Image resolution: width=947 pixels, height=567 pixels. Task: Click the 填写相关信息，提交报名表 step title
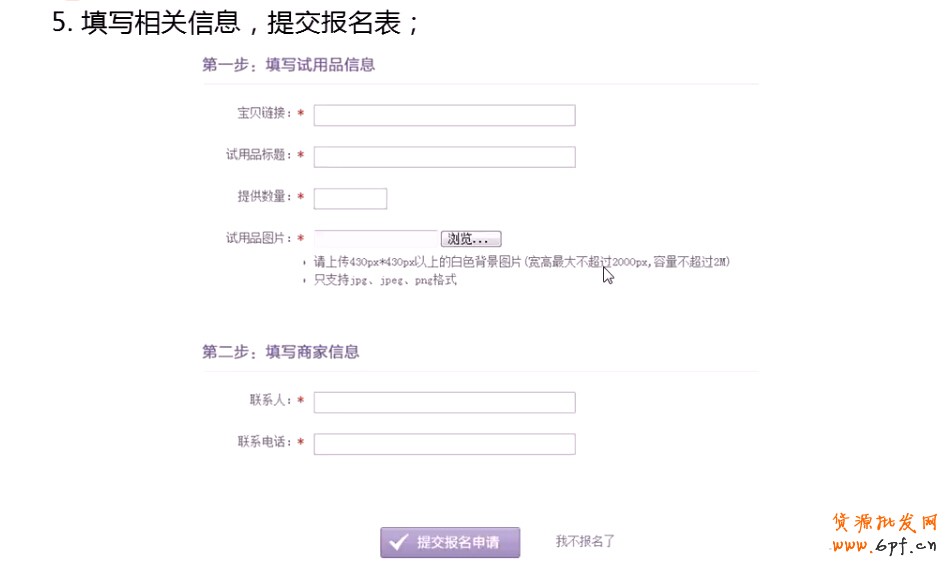pyautogui.click(x=236, y=22)
